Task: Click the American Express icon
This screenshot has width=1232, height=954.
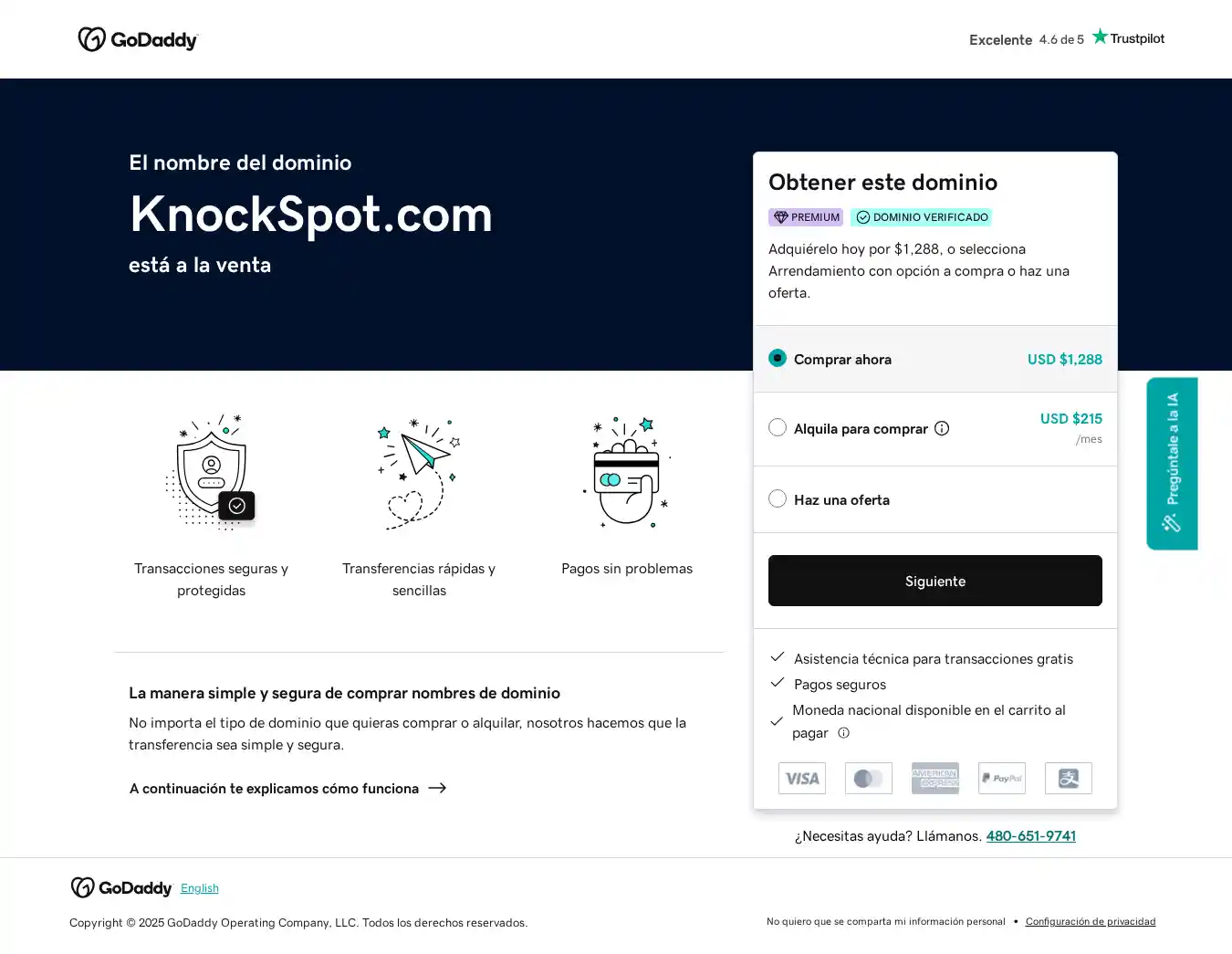Action: pos(935,778)
